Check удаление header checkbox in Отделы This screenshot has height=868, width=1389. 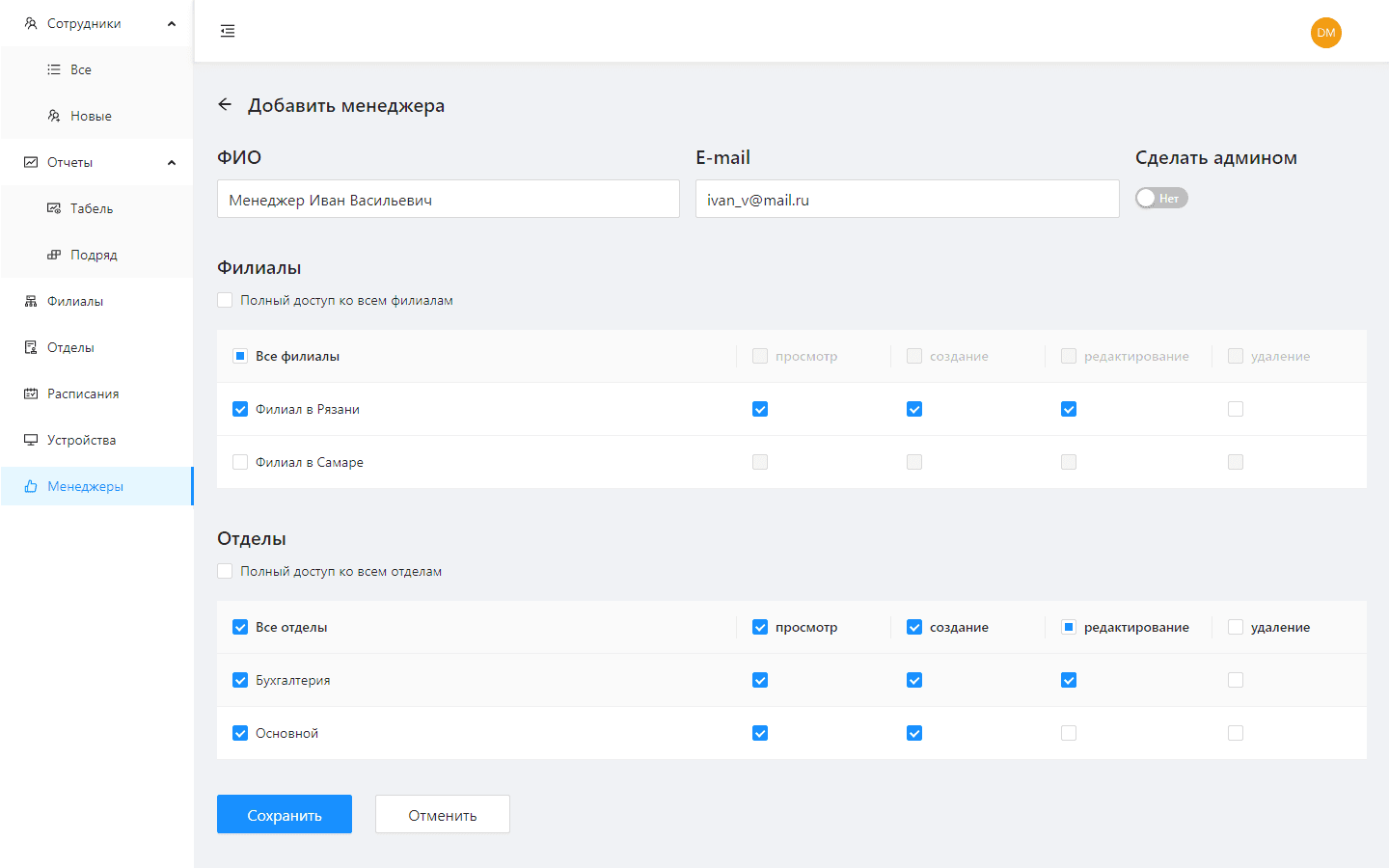(1236, 627)
